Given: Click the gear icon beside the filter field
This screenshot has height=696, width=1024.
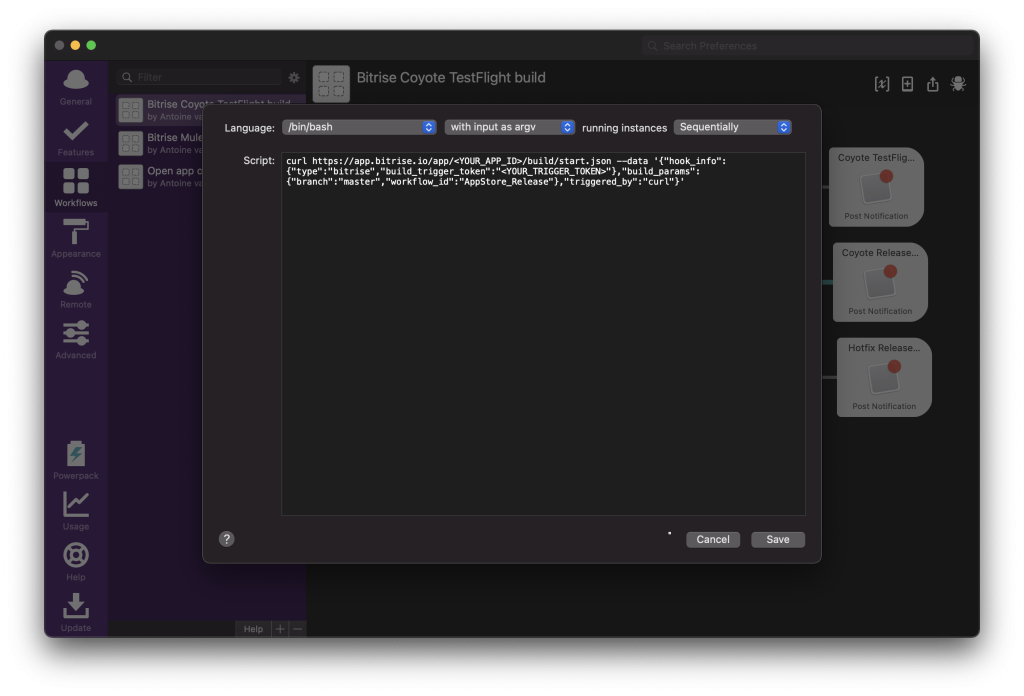Looking at the screenshot, I should [293, 76].
